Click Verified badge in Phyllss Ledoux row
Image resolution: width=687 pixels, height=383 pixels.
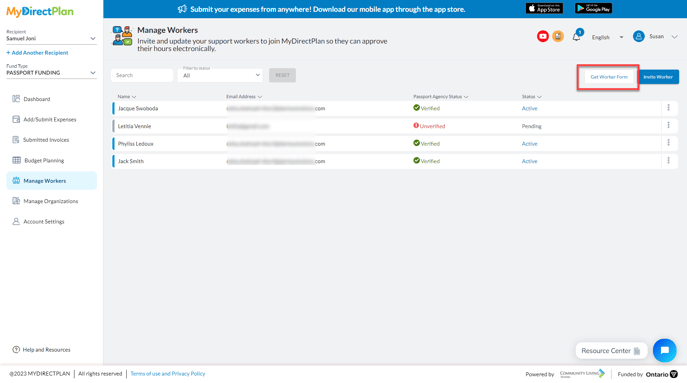coord(426,143)
